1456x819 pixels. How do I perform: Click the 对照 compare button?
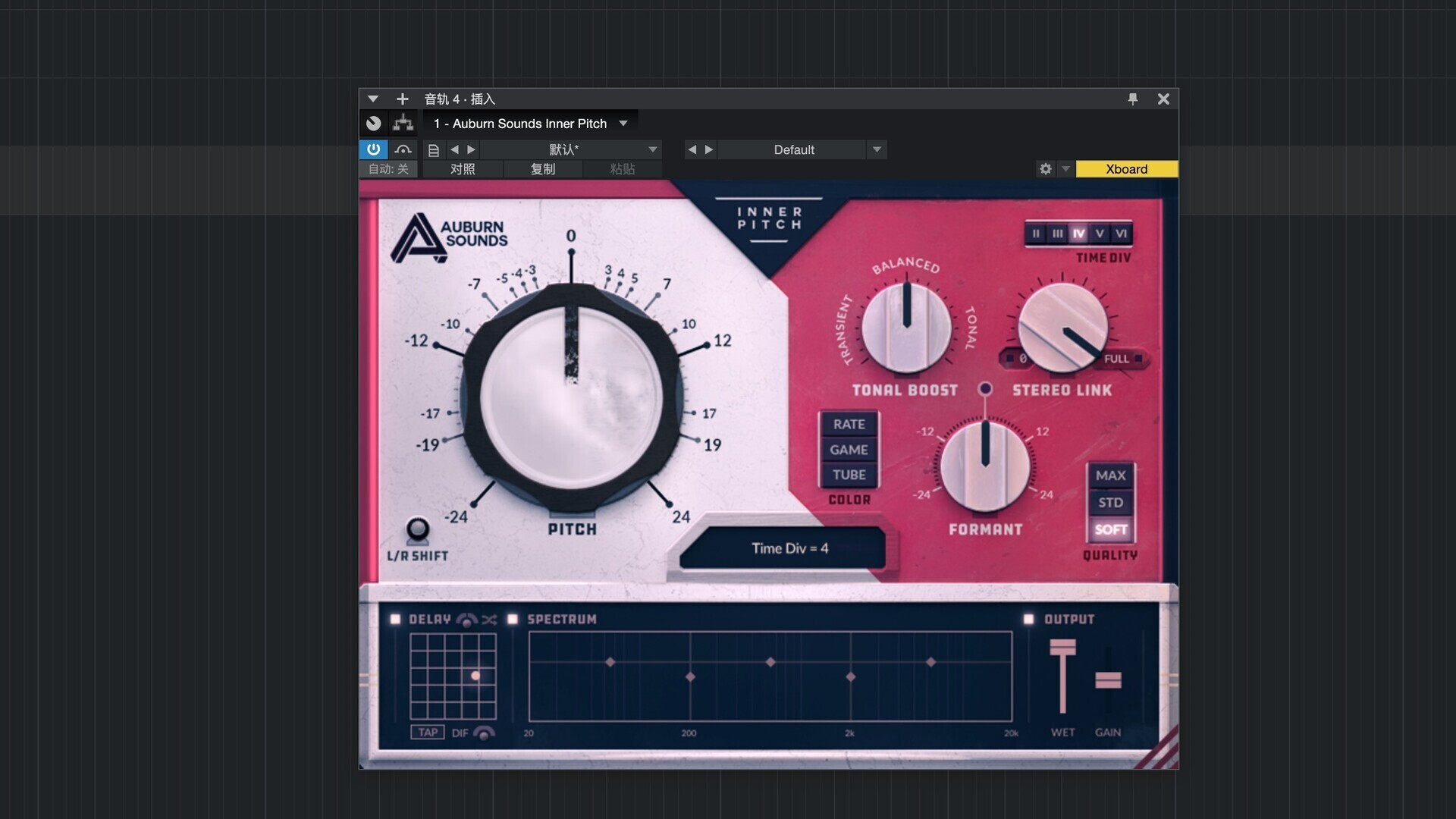[463, 169]
